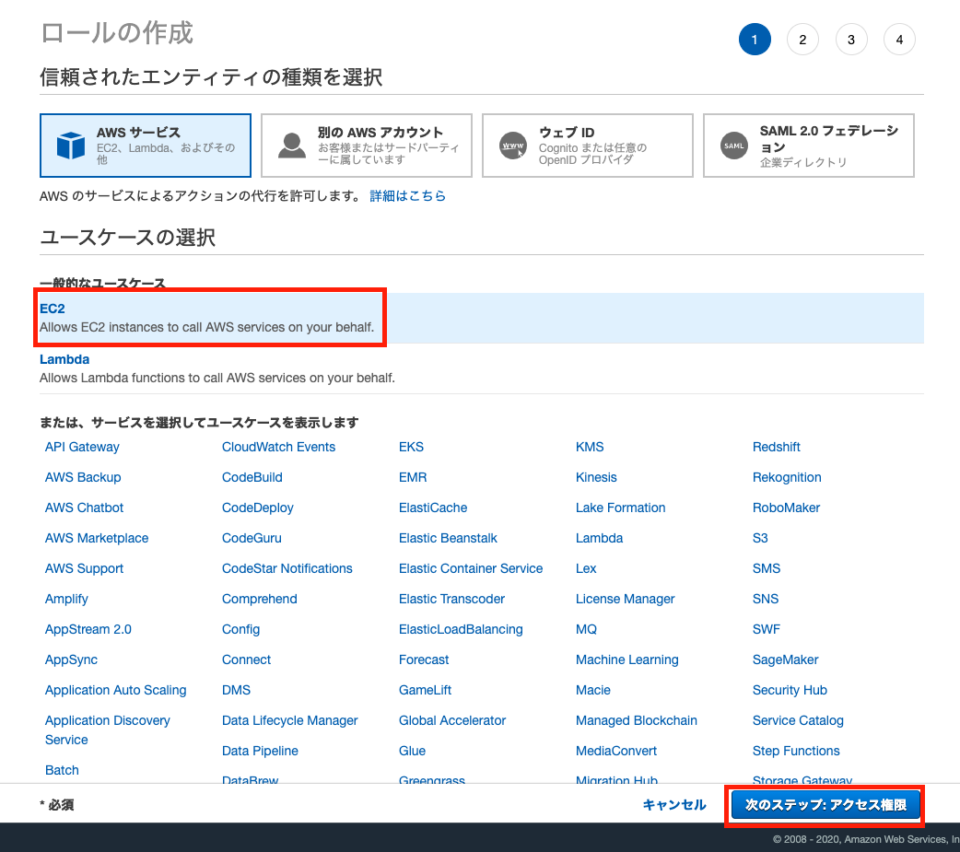Select the S3 service
Viewport: 960px width, 852px height.
pos(760,538)
